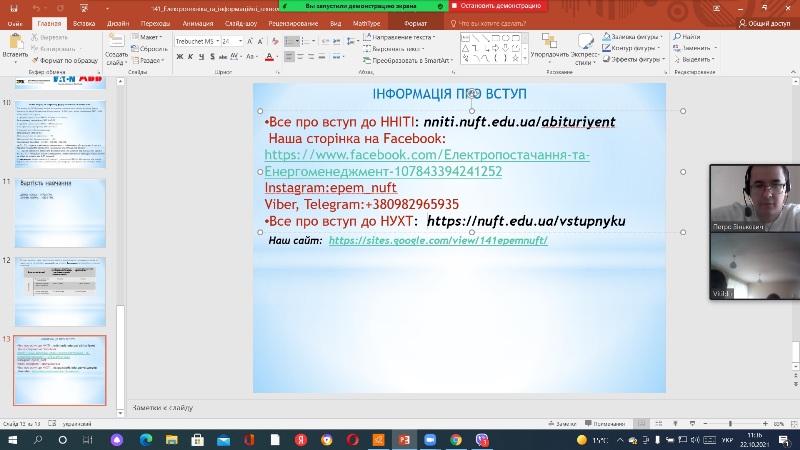Switch to the Анимация tab

click(x=197, y=23)
